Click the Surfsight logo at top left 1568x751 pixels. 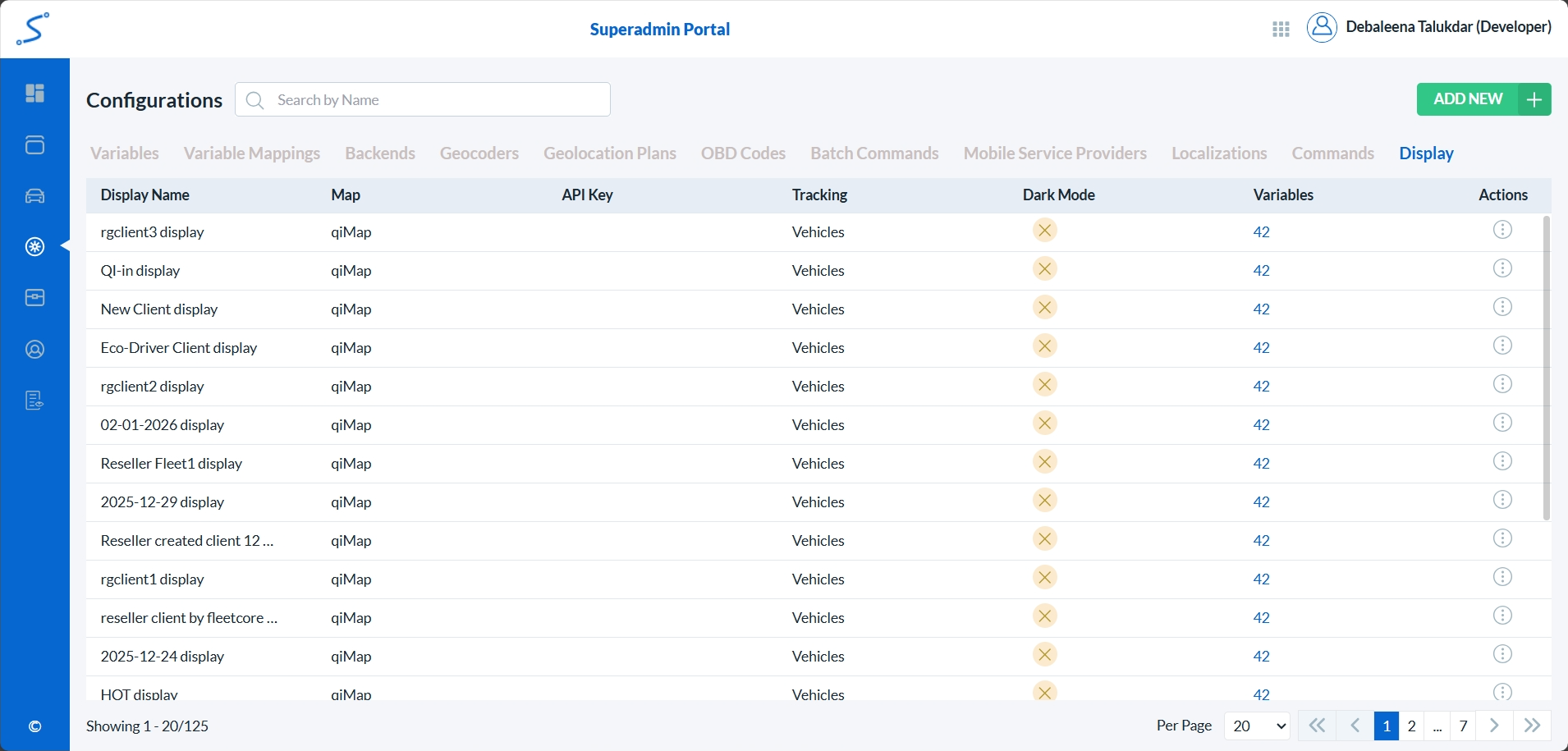click(33, 29)
